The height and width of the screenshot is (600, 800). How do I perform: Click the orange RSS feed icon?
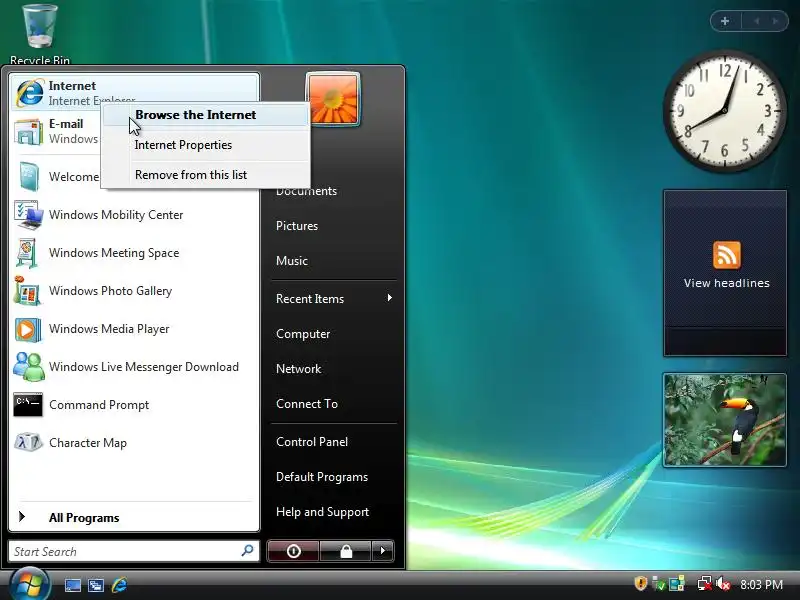tap(727, 255)
